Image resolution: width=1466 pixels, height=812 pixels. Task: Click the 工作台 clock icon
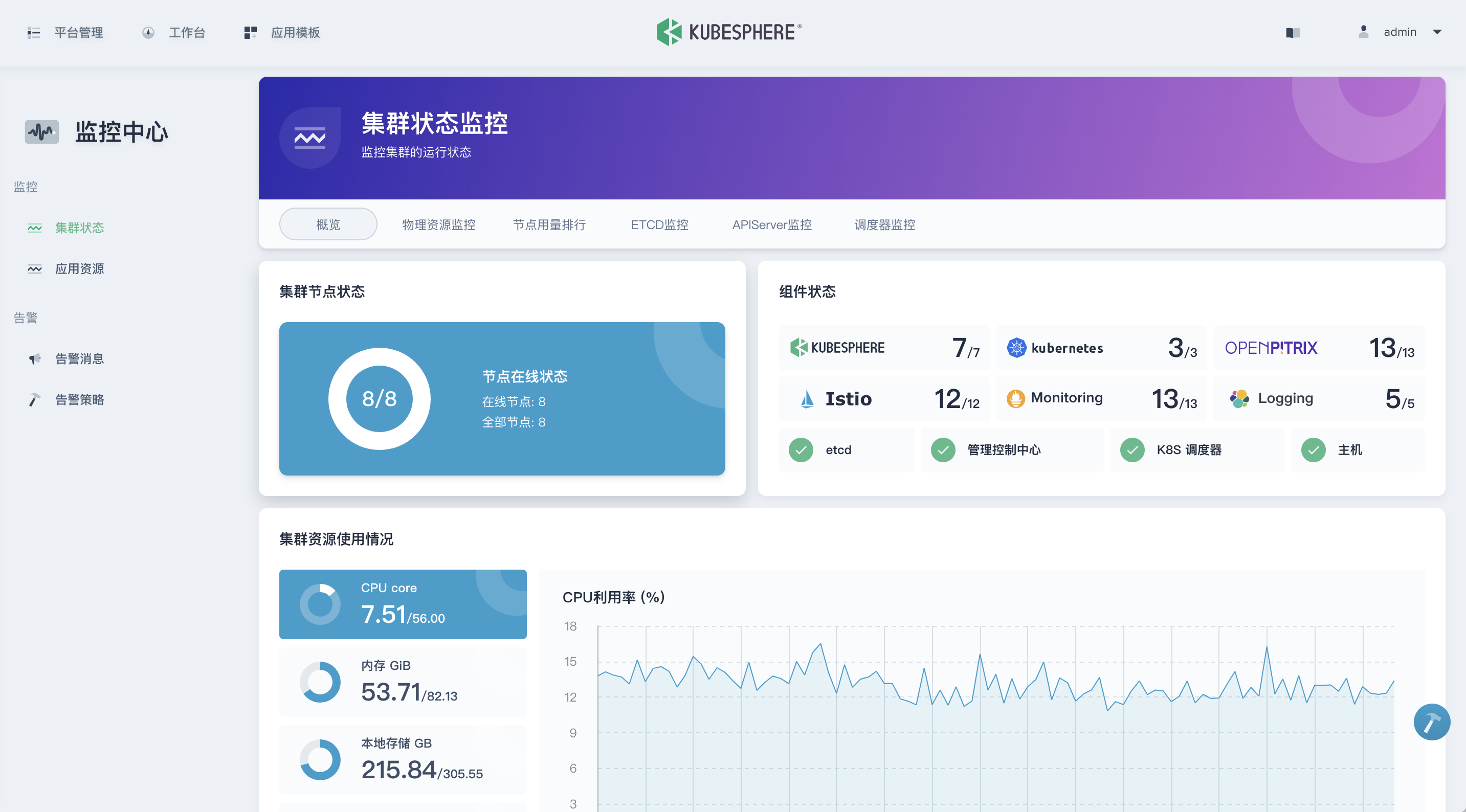pyautogui.click(x=148, y=32)
